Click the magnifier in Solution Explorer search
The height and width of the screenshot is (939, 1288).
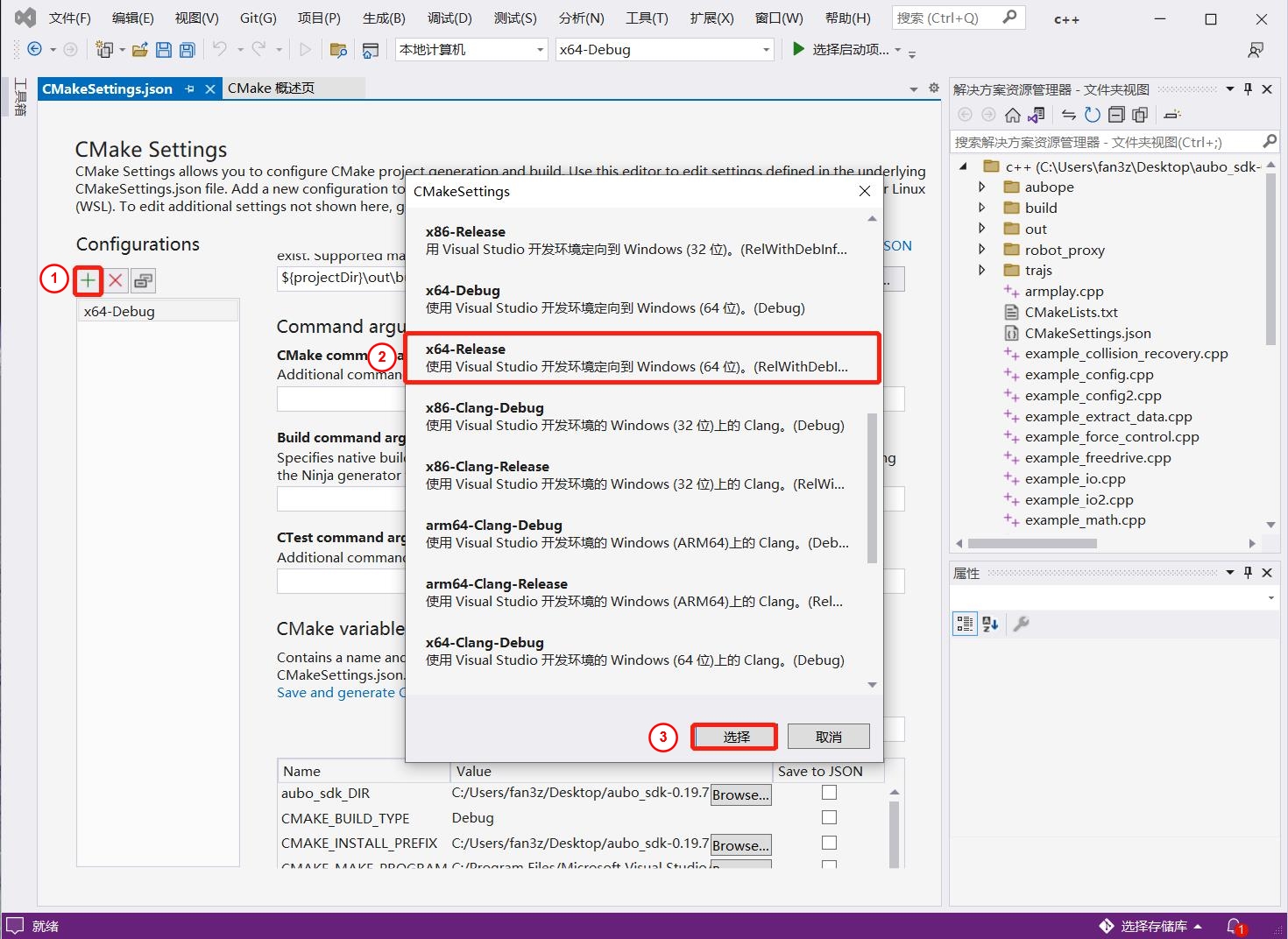(x=1269, y=141)
